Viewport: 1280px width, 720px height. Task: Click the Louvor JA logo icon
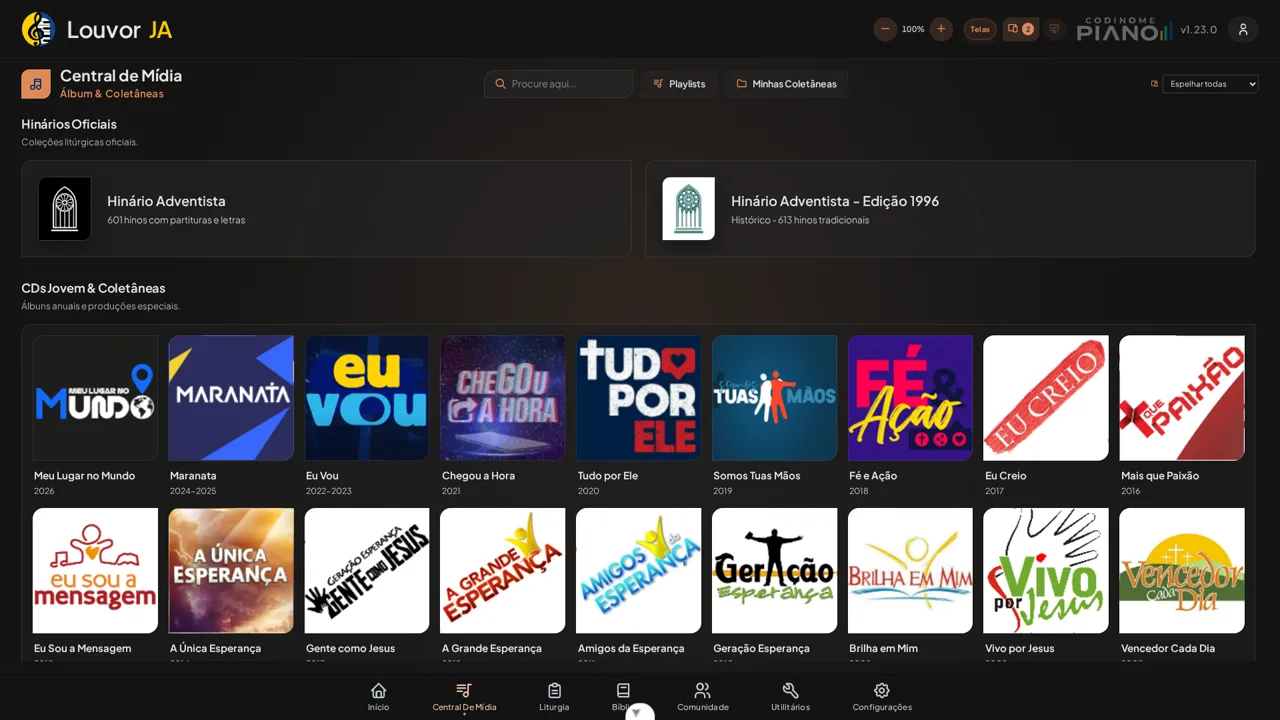pyautogui.click(x=38, y=29)
